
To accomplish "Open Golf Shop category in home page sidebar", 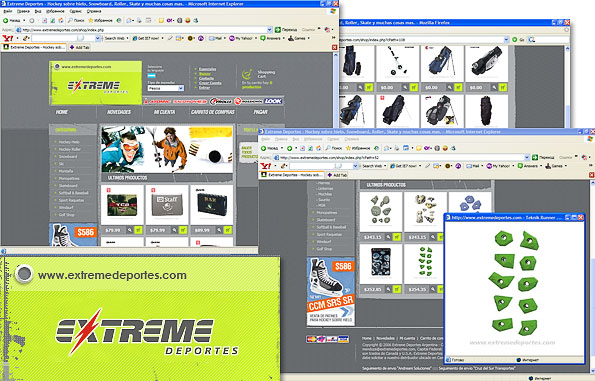I will coord(67,215).
